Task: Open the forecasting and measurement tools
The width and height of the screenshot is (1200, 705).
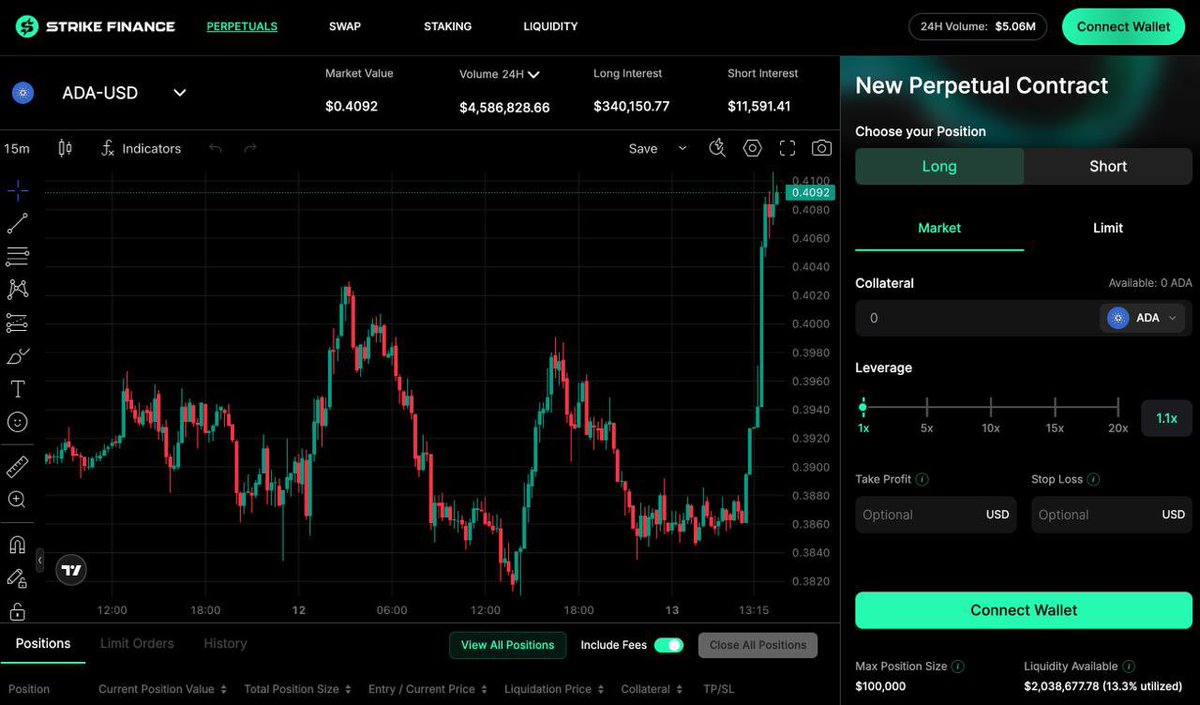Action: [18, 323]
